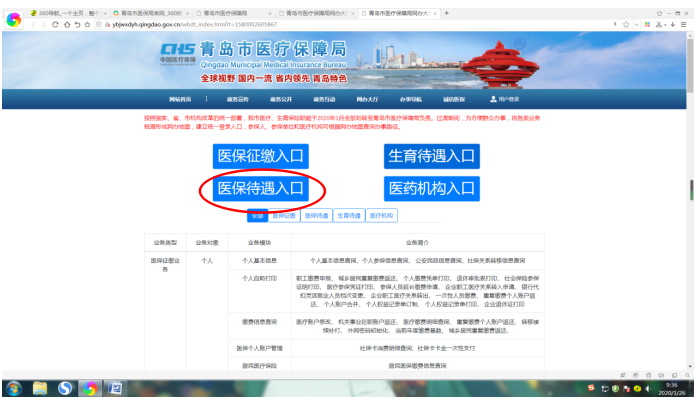Open a new browser tab
This screenshot has width=695, height=399.
pyautogui.click(x=446, y=13)
